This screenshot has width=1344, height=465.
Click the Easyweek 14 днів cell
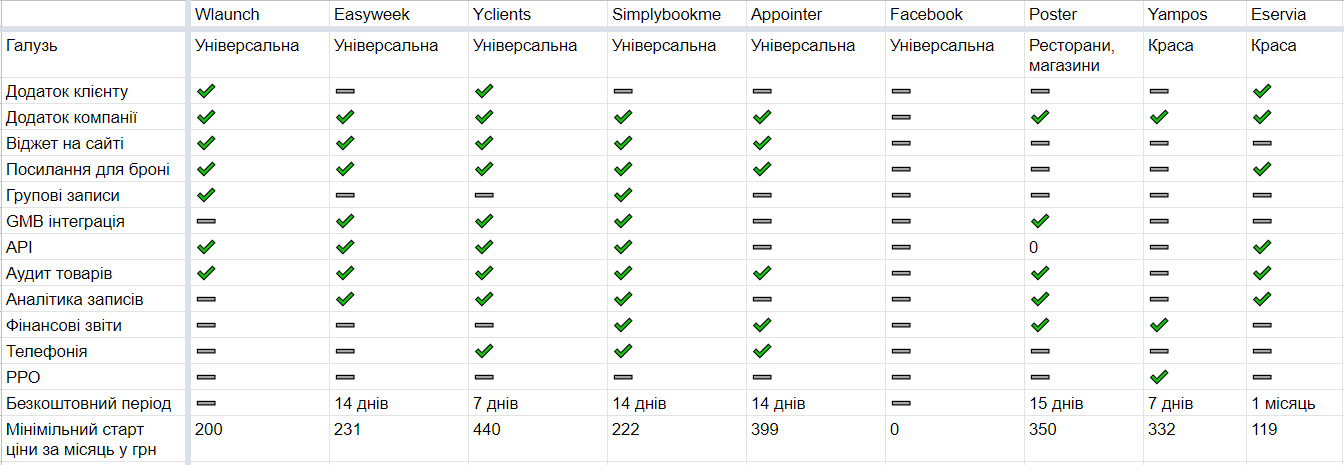399,403
